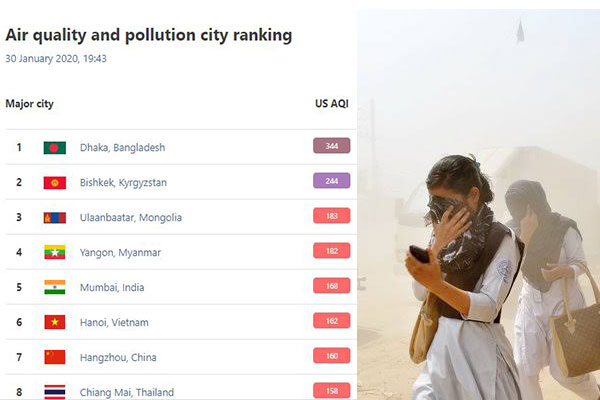Click the Bangladesh flag icon
Image resolution: width=600 pixels, height=400 pixels.
[x=55, y=148]
